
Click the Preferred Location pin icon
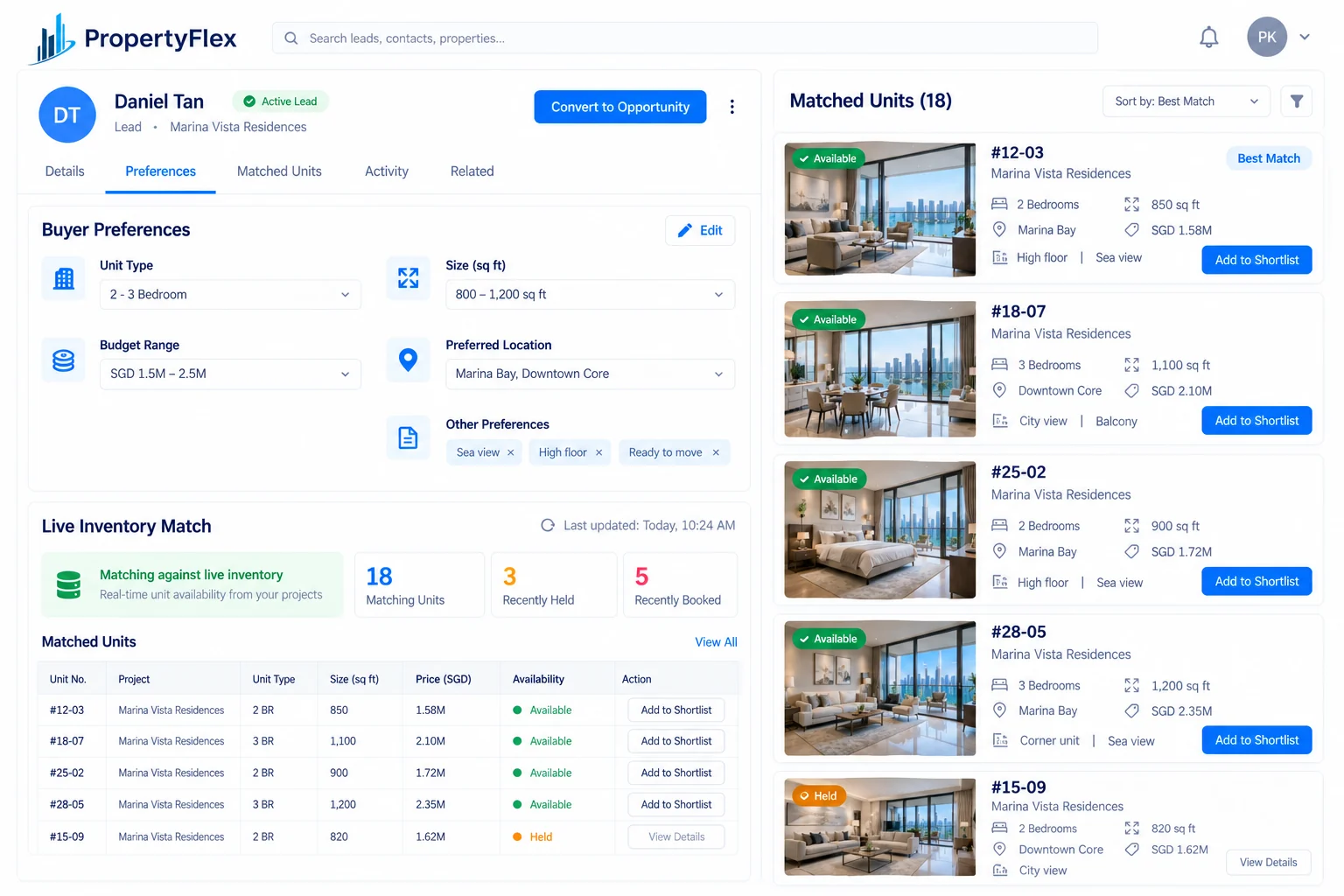click(409, 360)
